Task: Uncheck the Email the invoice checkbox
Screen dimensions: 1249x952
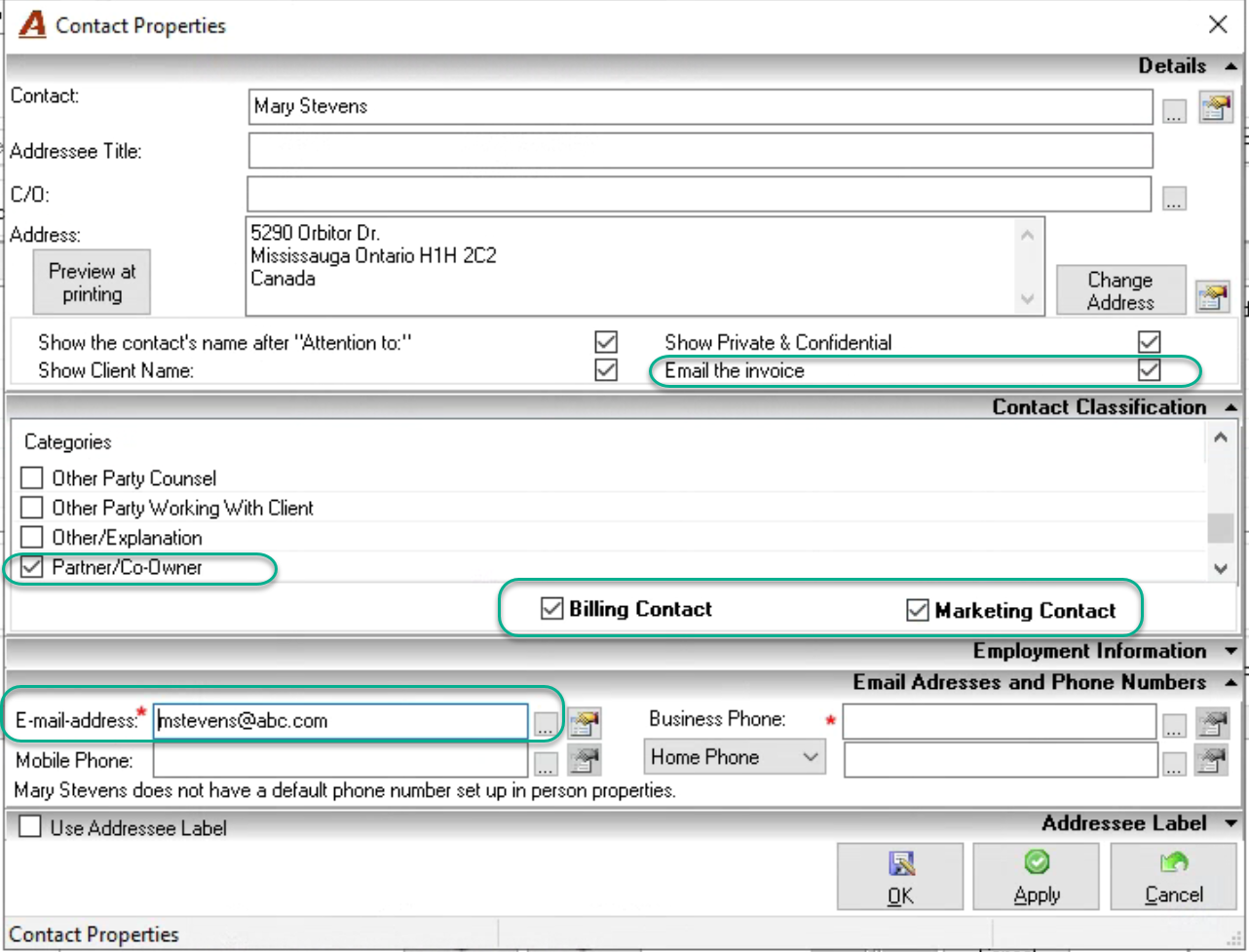Action: [x=1150, y=370]
